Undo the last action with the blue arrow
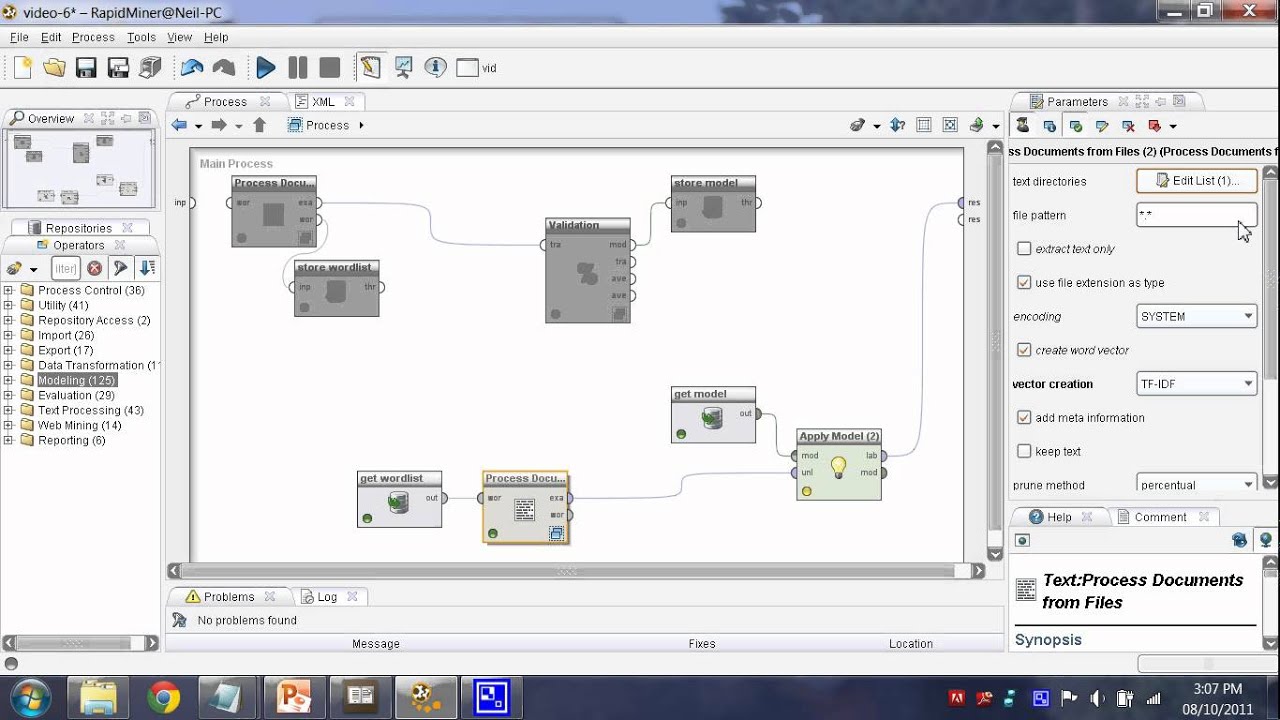 pyautogui.click(x=192, y=68)
